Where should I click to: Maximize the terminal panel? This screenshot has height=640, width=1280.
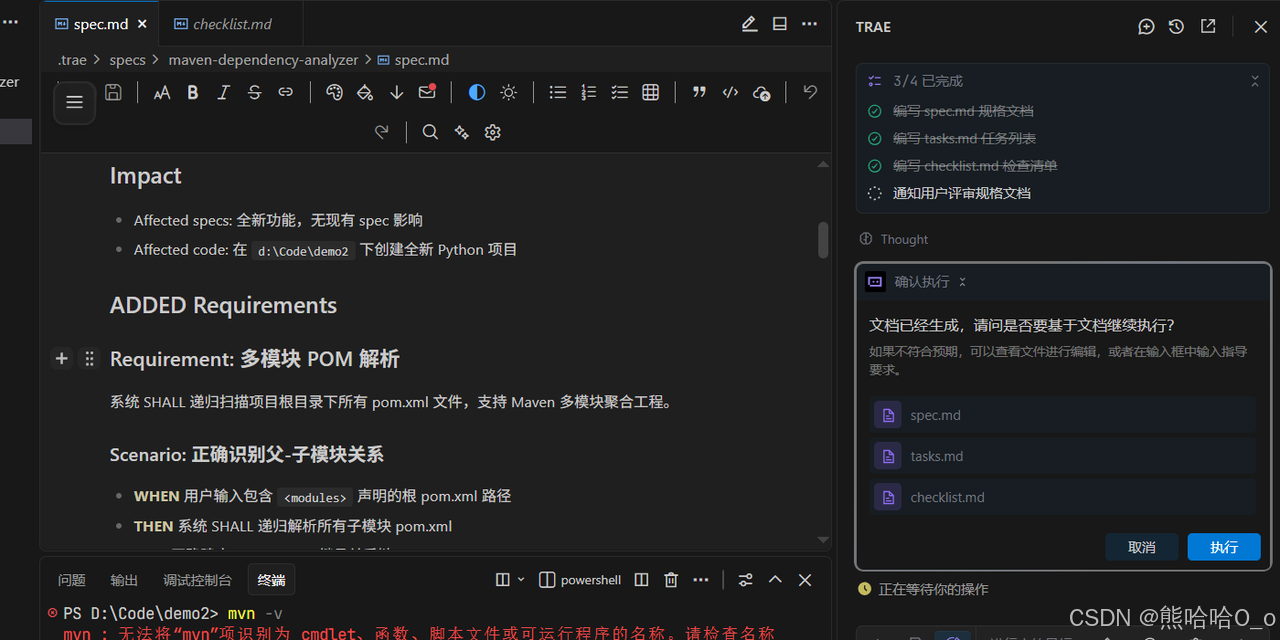[x=775, y=580]
